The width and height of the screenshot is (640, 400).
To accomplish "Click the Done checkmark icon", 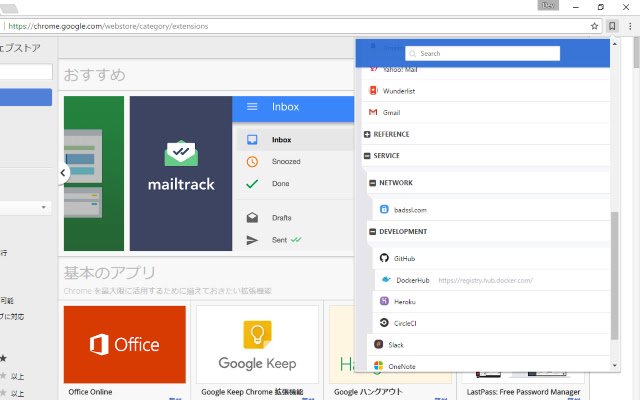I will tap(252, 184).
